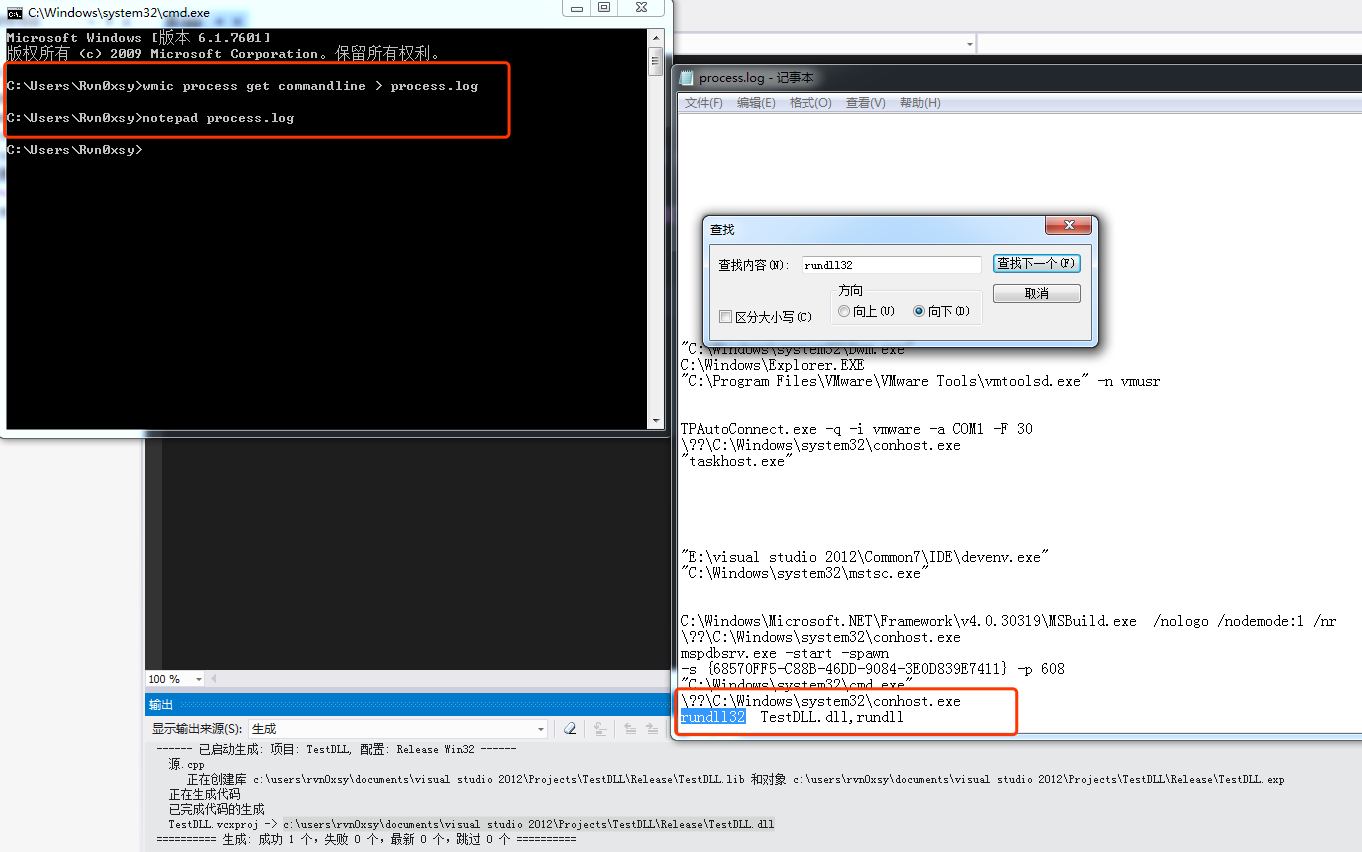Viewport: 1362px width, 852px height.
Task: Click the cmd window scrollbar down arrow
Action: [656, 421]
